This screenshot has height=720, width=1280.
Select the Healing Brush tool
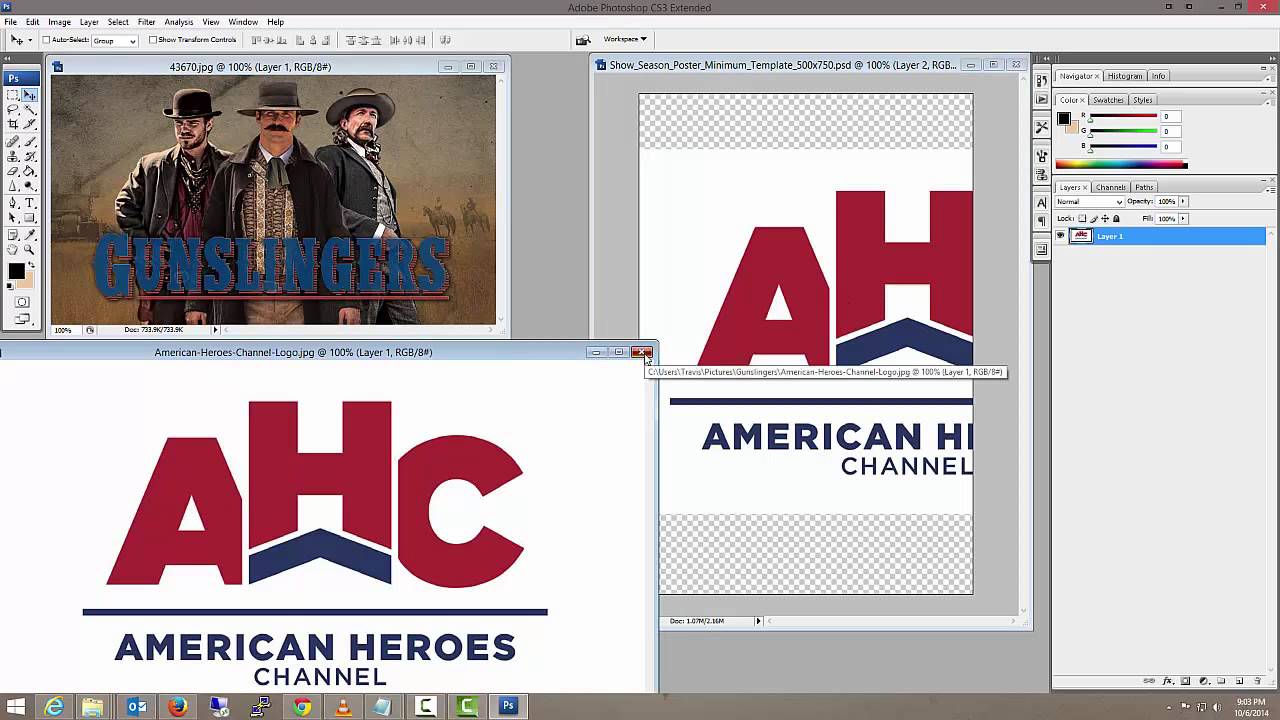click(13, 141)
